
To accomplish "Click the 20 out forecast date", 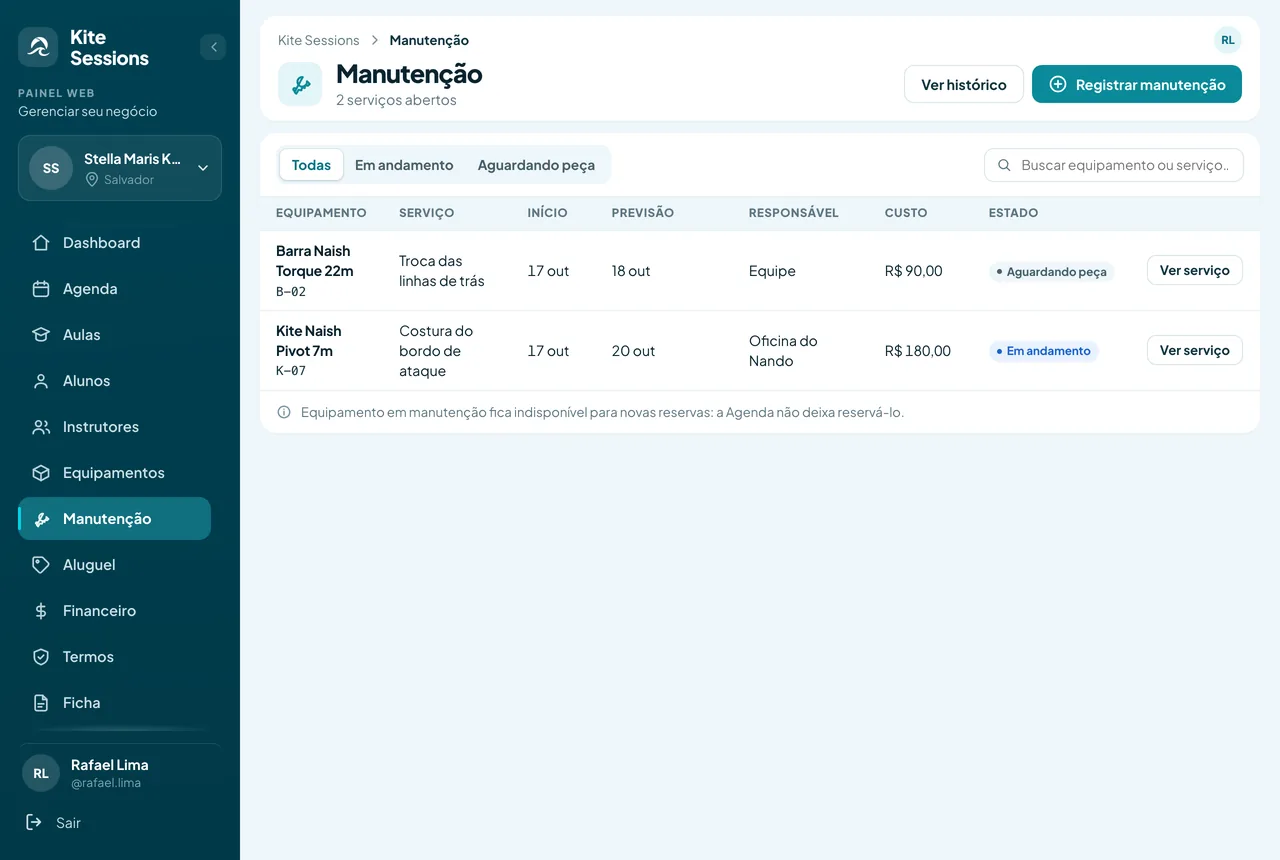I will 634,351.
